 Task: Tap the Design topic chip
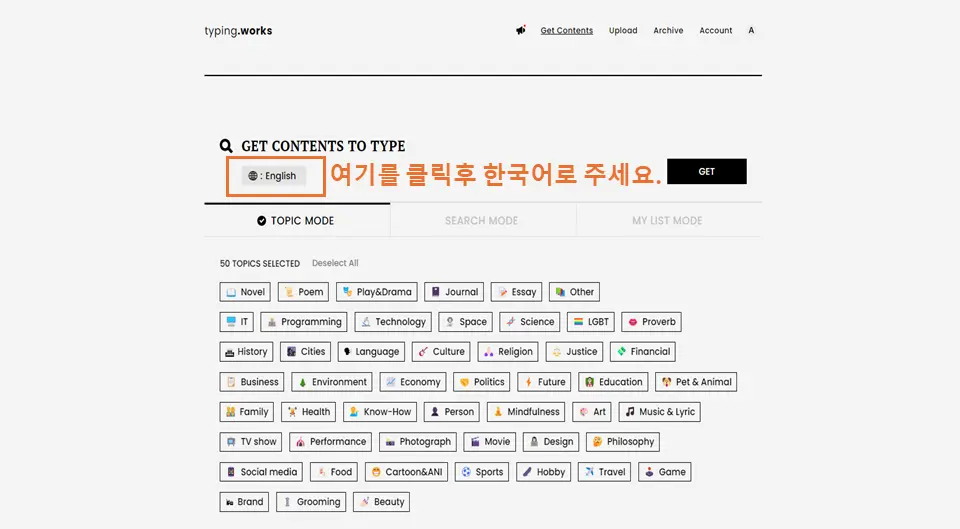(551, 442)
